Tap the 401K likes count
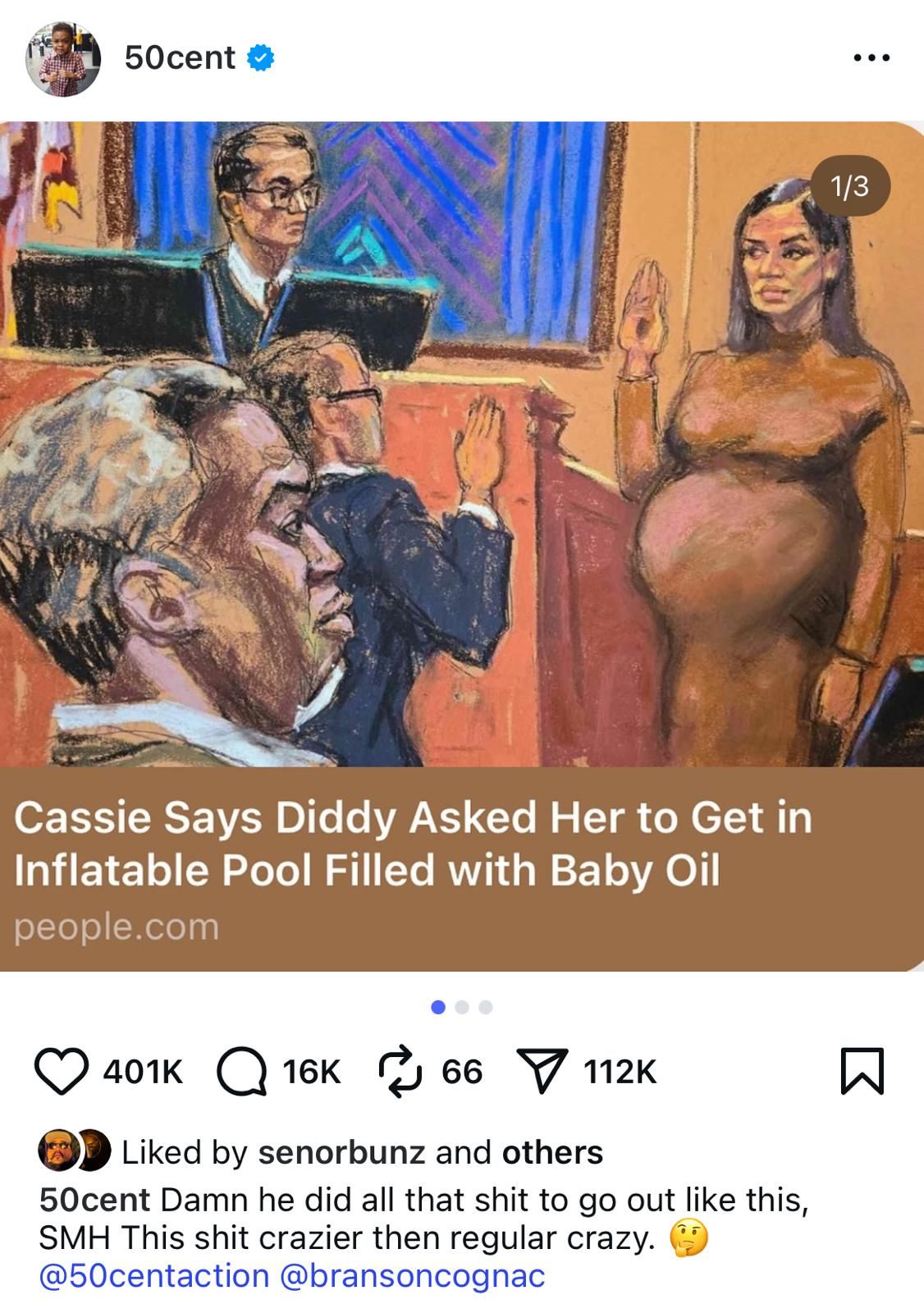 click(x=143, y=1072)
